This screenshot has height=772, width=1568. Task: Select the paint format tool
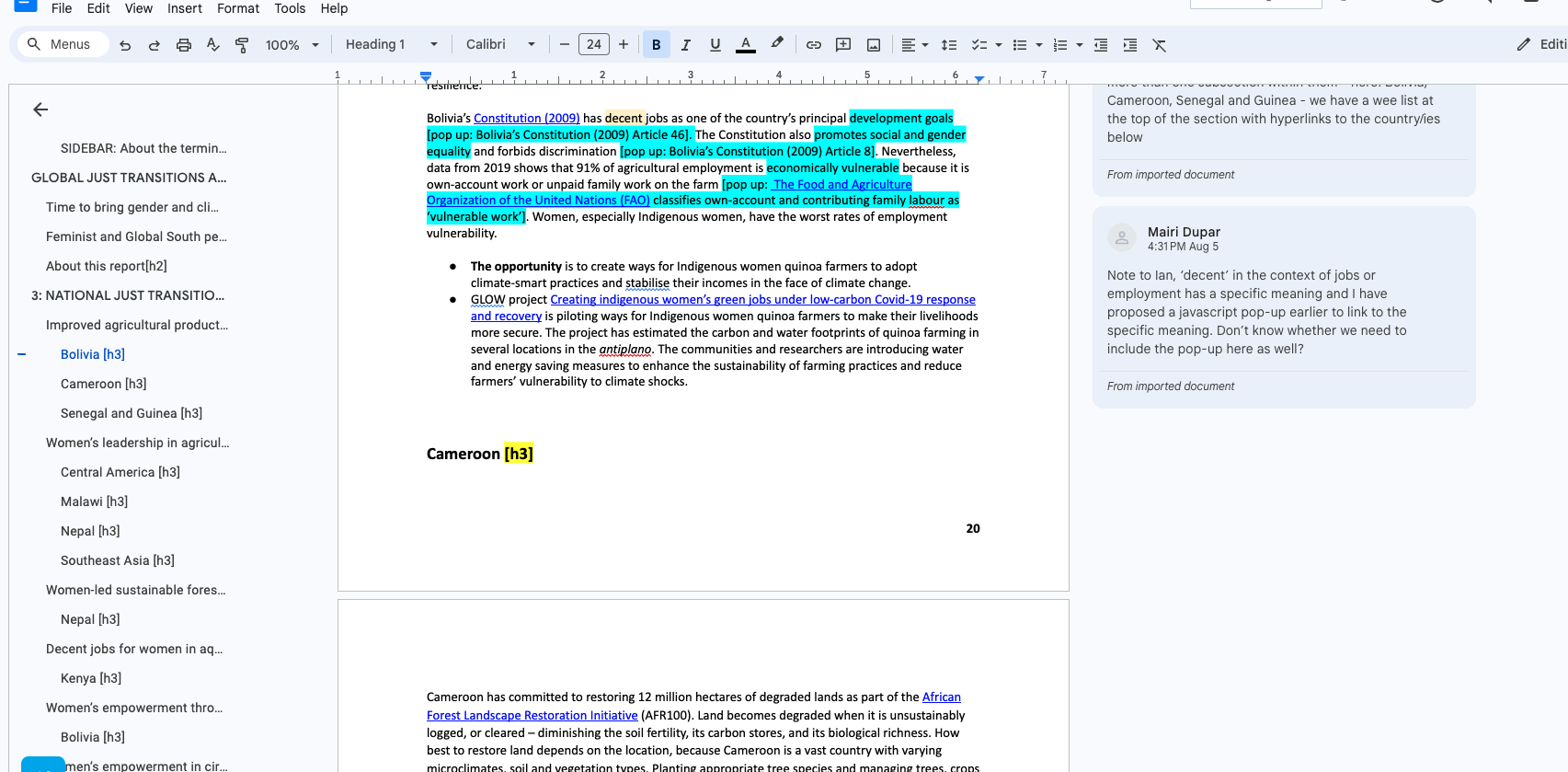coord(242,45)
